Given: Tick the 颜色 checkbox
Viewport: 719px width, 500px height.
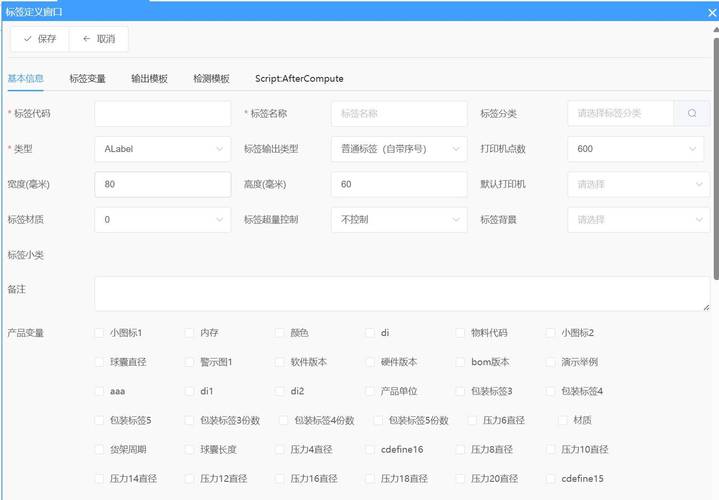Looking at the screenshot, I should 280,333.
